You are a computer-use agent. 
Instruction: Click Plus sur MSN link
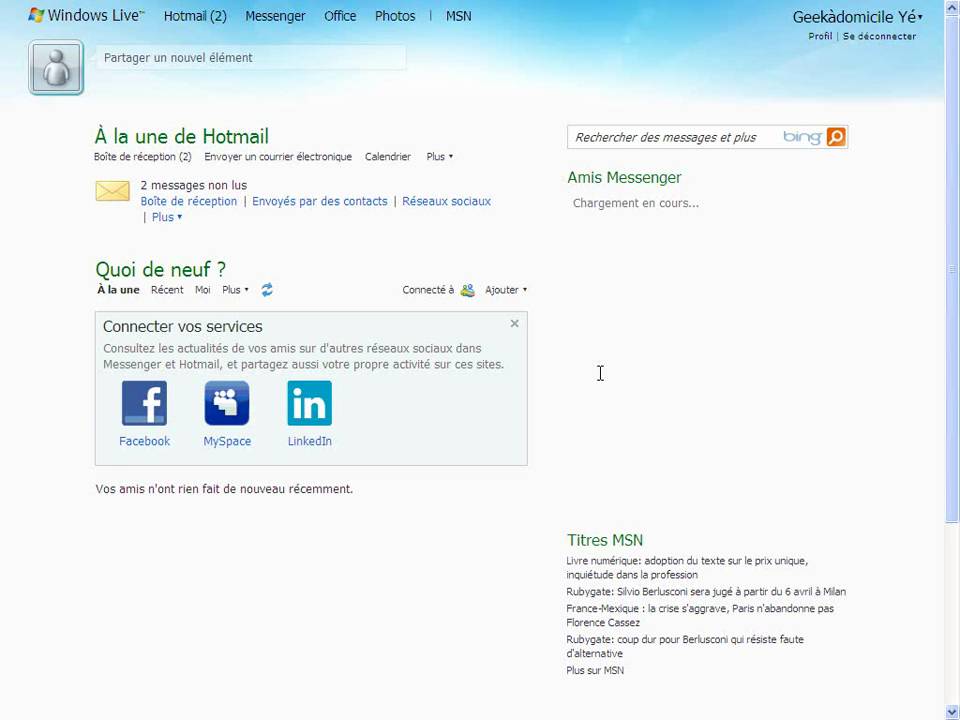pyautogui.click(x=595, y=670)
